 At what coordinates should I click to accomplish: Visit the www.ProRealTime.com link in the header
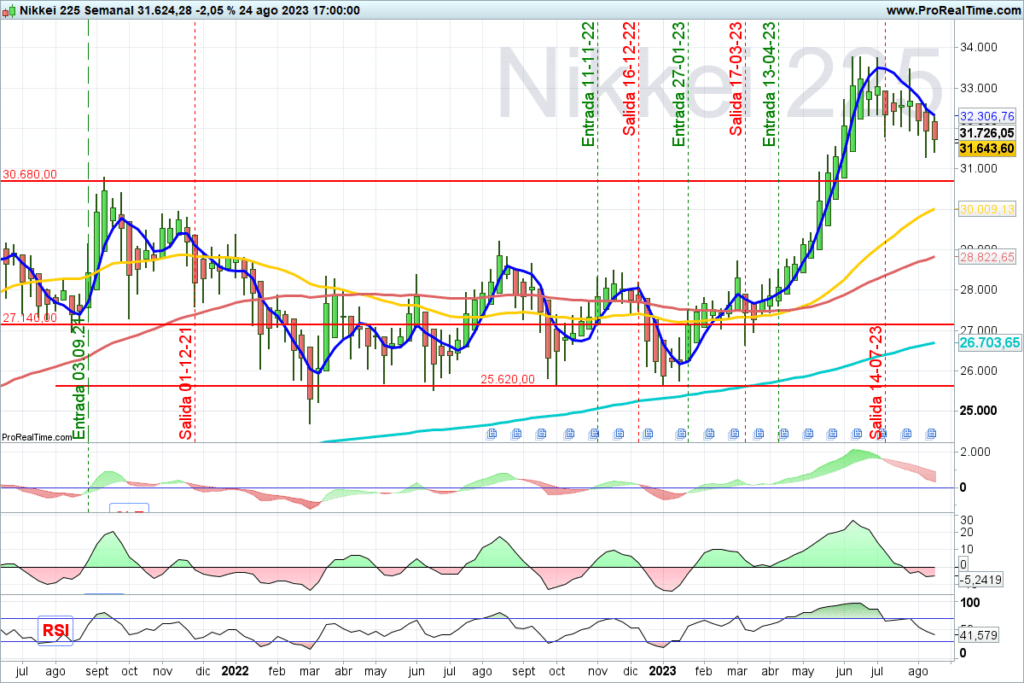click(953, 10)
